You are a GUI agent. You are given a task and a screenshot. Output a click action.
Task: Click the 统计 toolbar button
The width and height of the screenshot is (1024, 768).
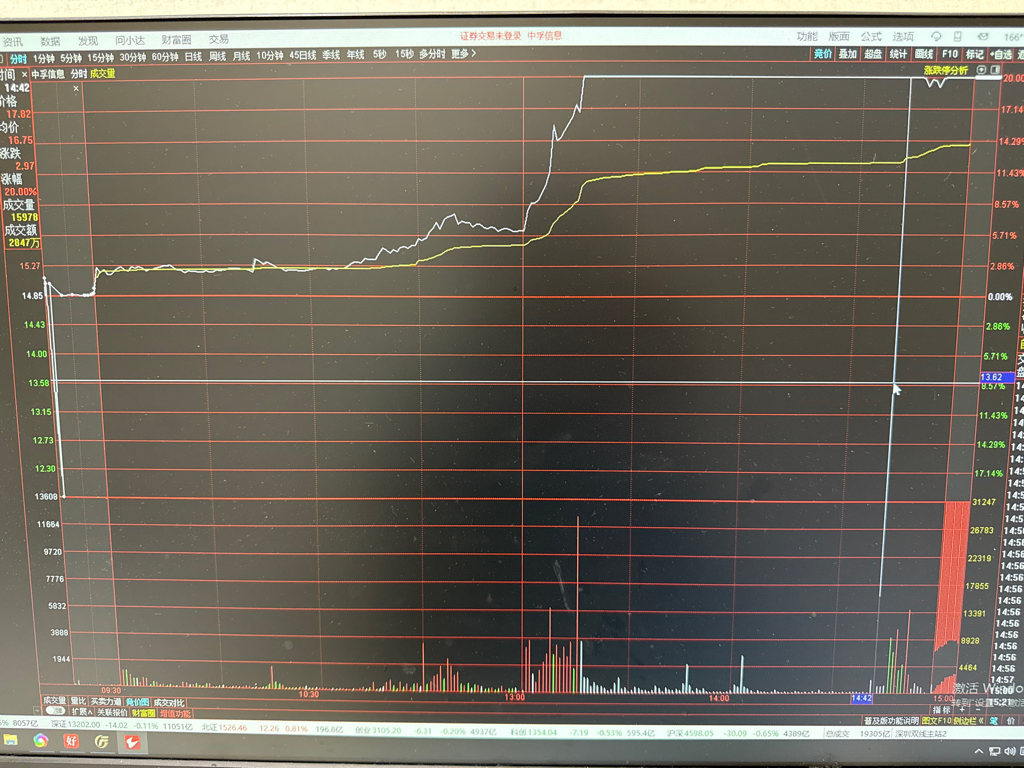pos(899,54)
